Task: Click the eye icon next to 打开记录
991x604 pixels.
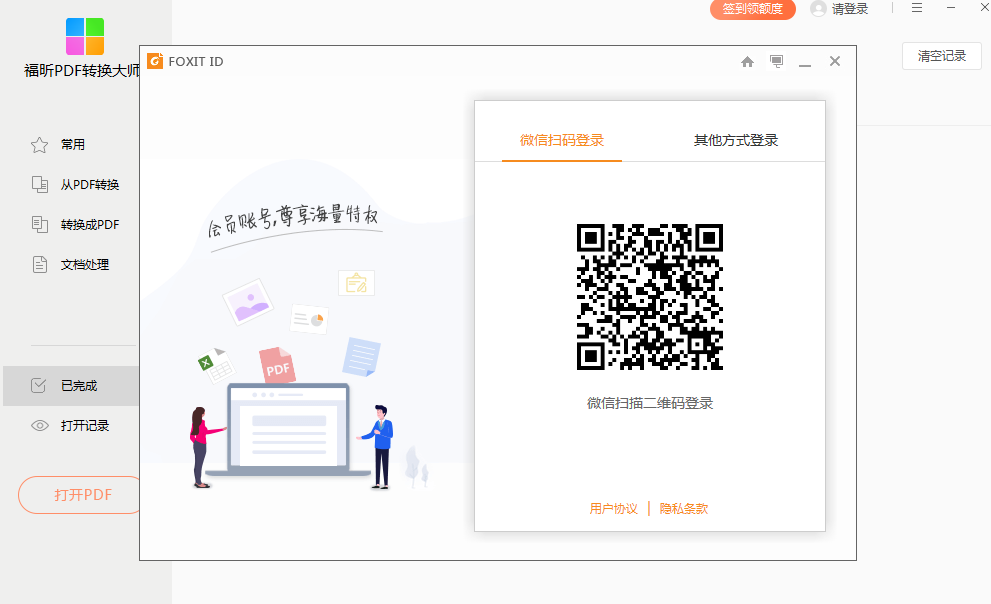Action: (40, 426)
